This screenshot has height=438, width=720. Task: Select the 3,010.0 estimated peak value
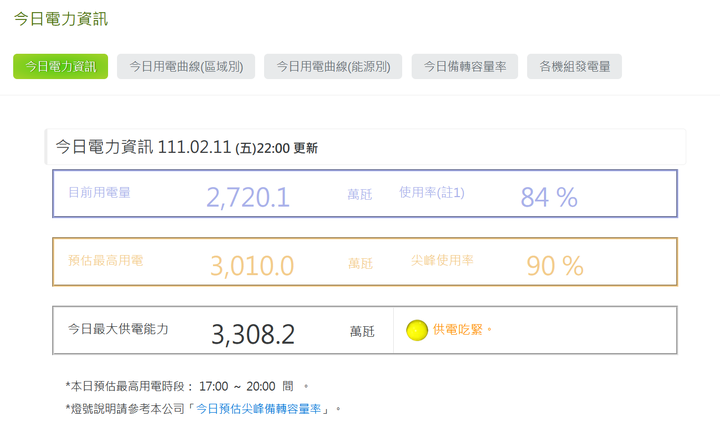coord(252,266)
